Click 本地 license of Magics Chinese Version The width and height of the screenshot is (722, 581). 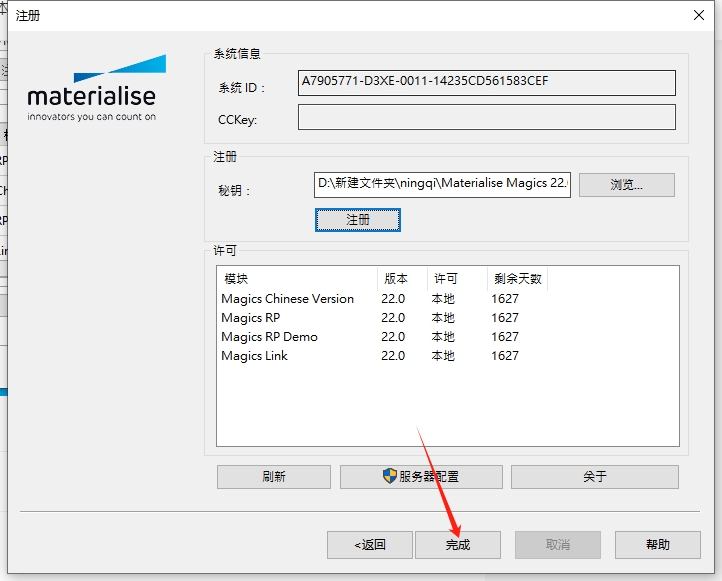443,299
